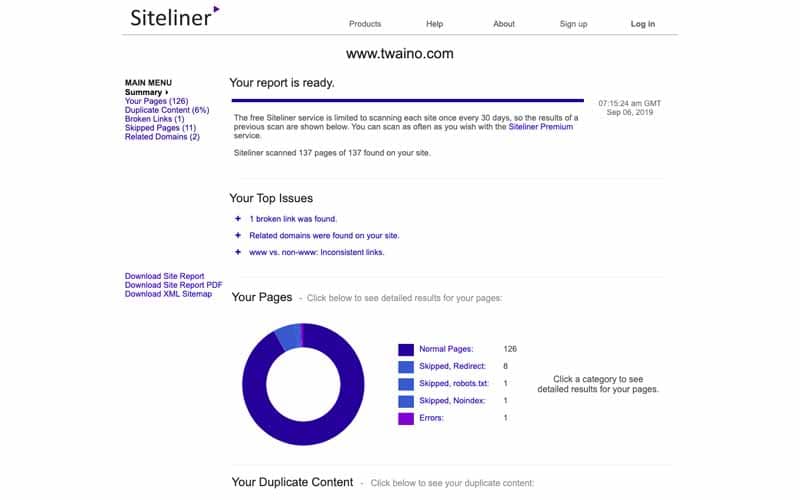Go to the About page
This screenshot has width=800, height=500.
[x=504, y=24]
